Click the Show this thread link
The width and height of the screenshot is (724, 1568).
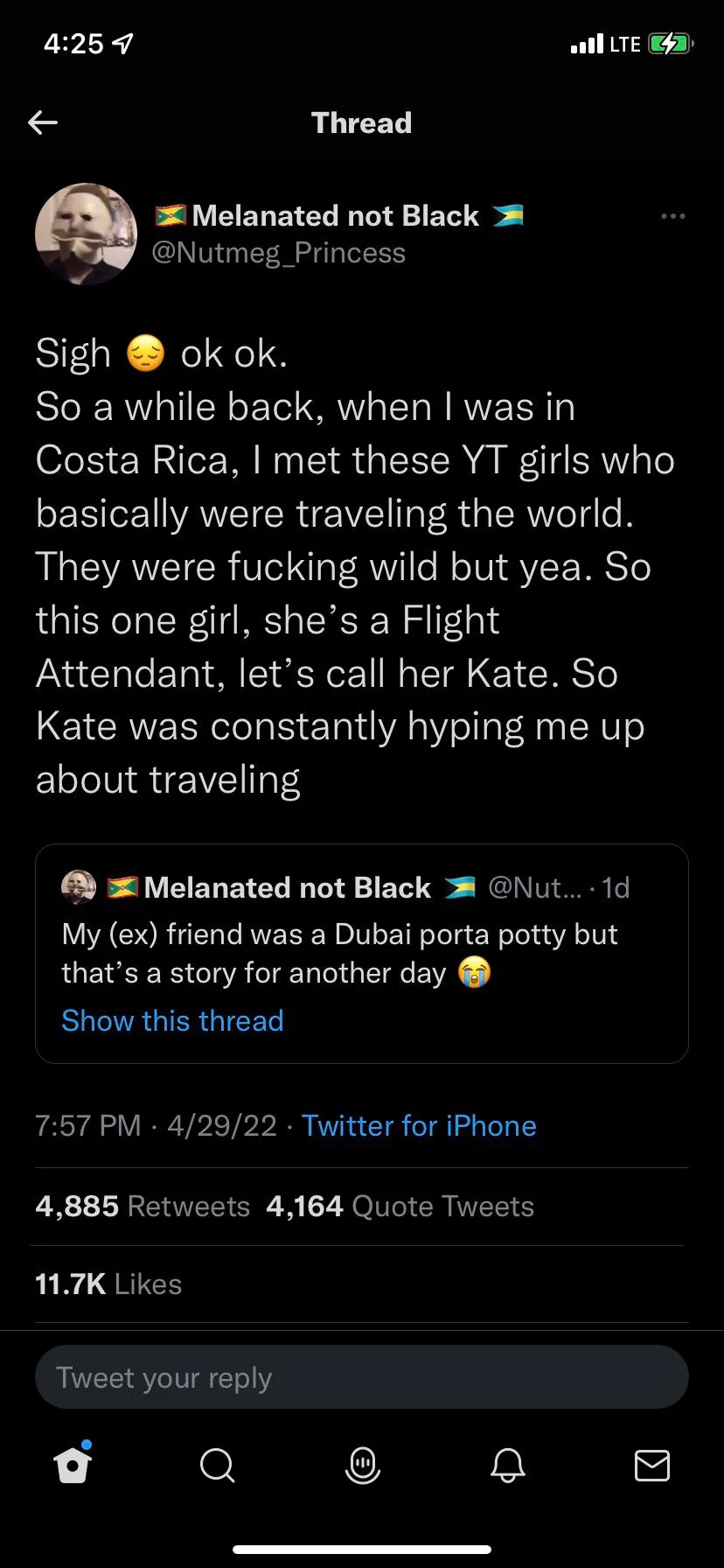click(172, 1020)
